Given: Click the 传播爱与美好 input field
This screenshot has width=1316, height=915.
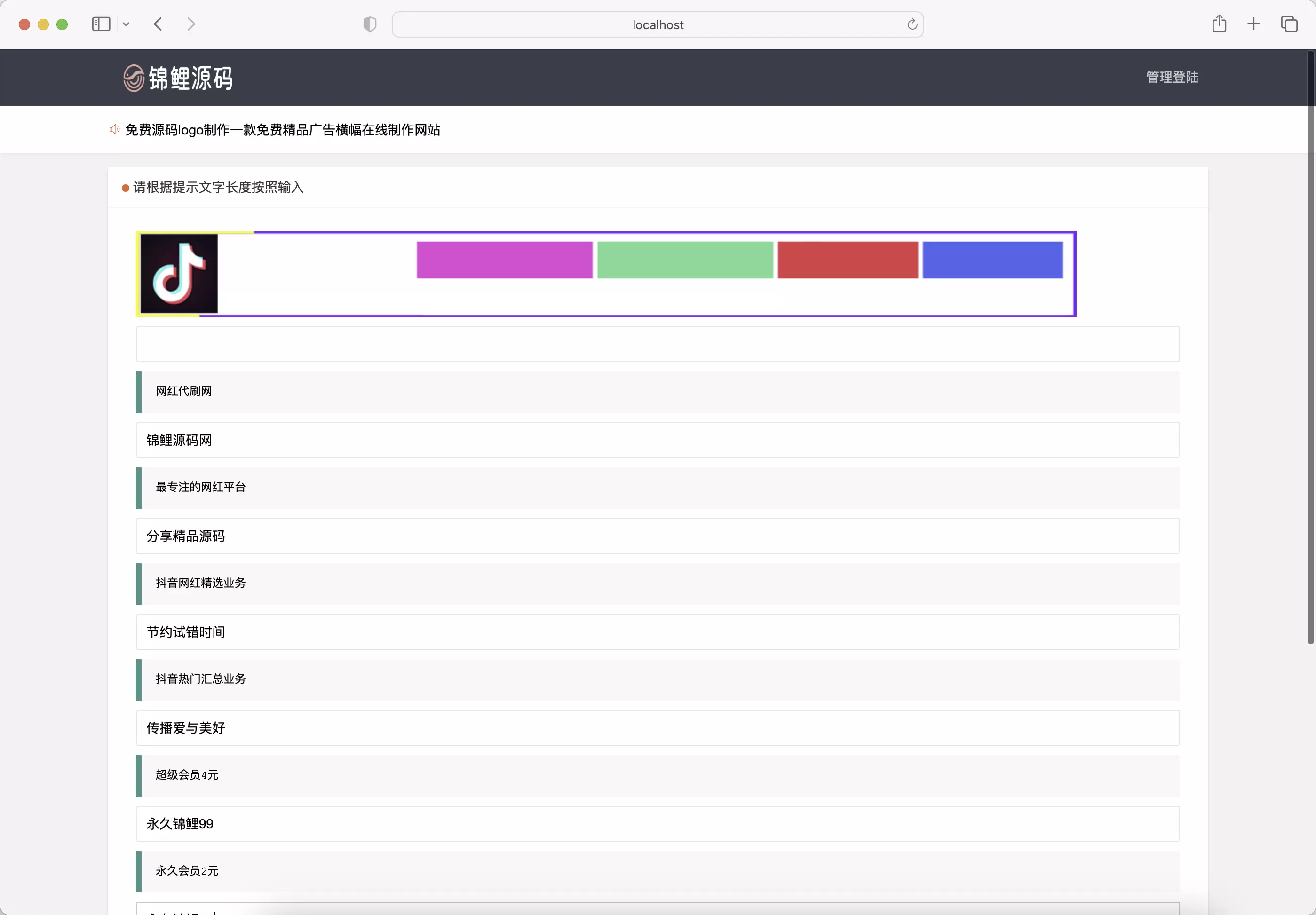Looking at the screenshot, I should click(x=658, y=728).
